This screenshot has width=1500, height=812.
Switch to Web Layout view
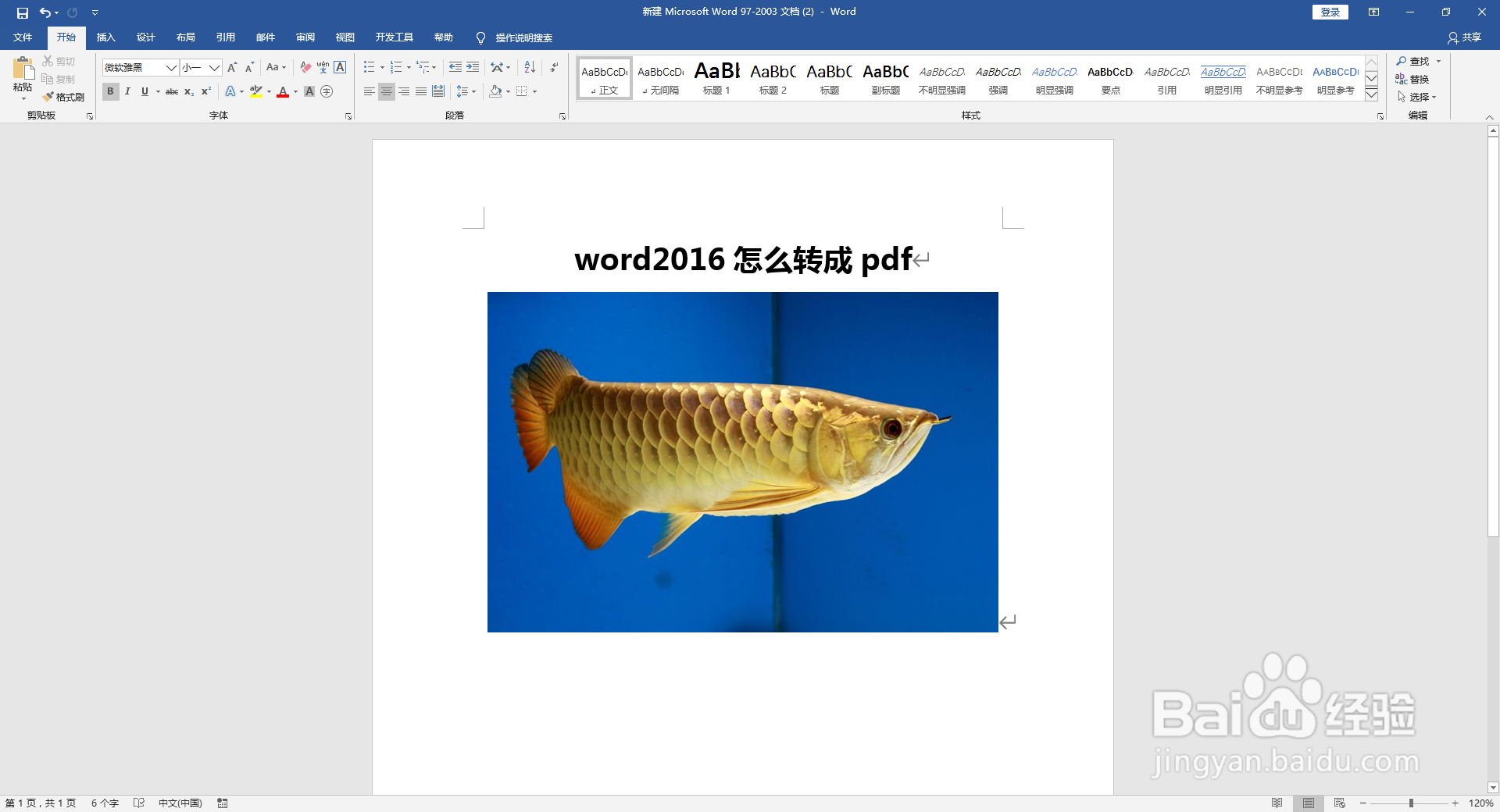(1340, 803)
